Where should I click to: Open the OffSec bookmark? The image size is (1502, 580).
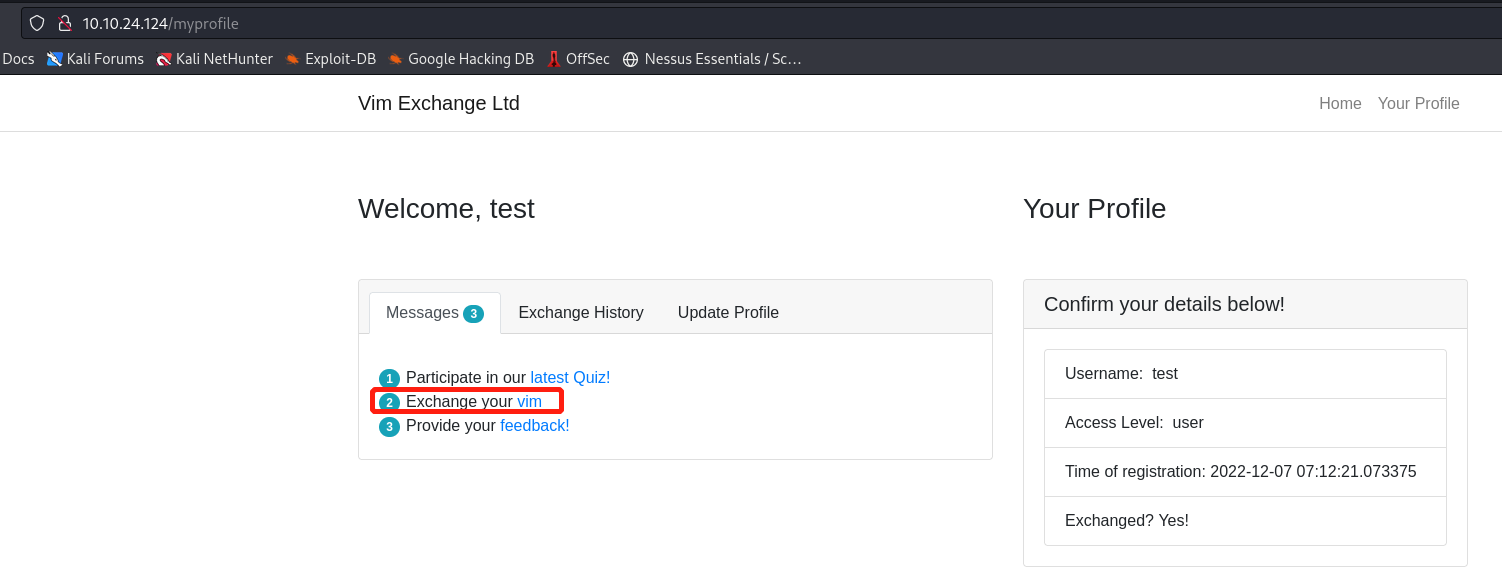click(578, 59)
